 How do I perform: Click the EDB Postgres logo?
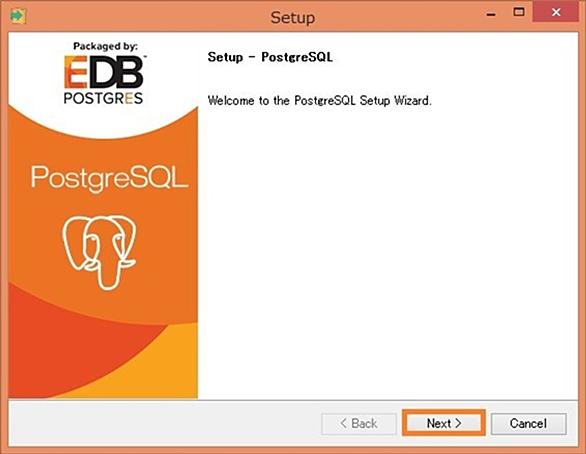click(x=104, y=80)
